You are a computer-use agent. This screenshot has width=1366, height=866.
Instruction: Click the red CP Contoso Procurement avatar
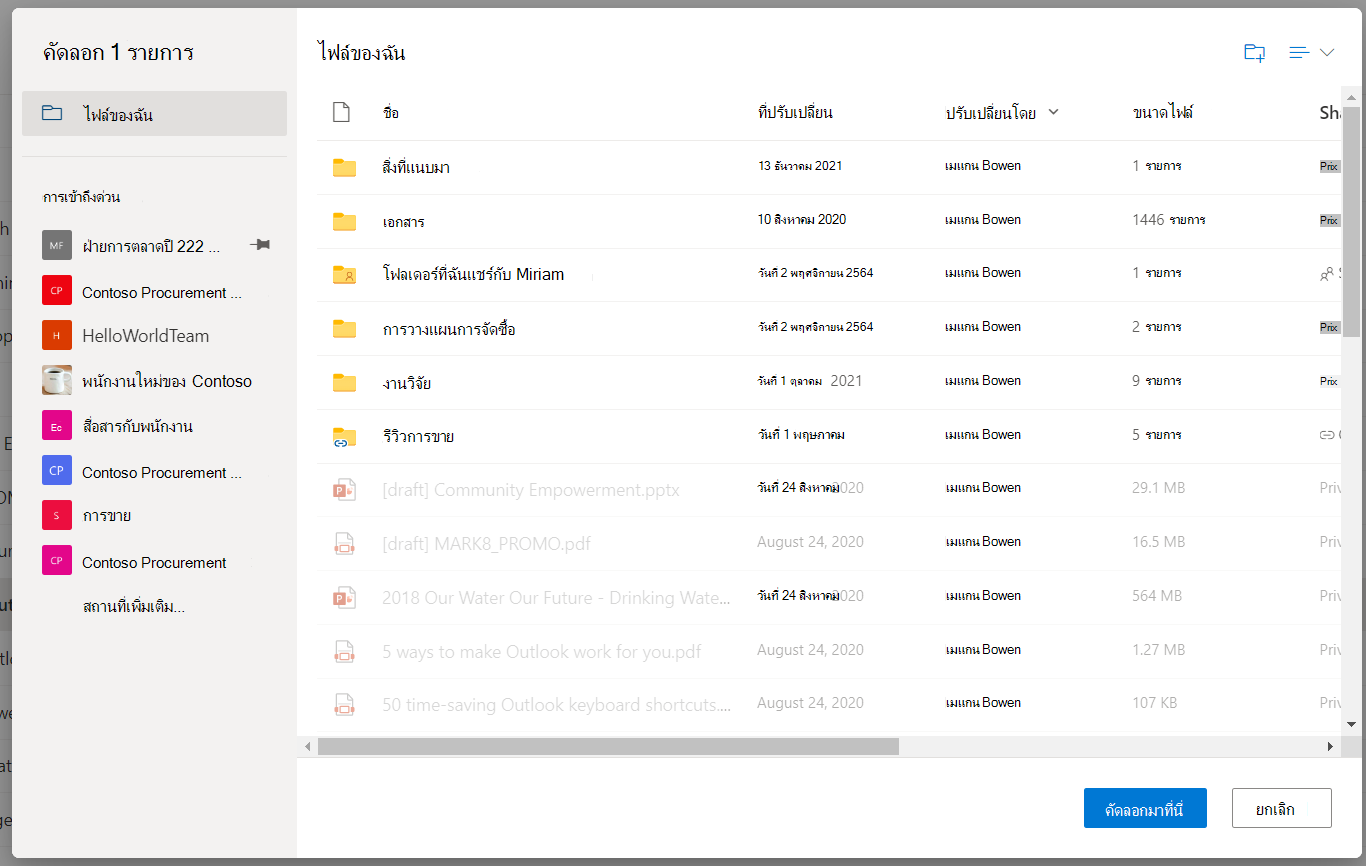(x=57, y=292)
